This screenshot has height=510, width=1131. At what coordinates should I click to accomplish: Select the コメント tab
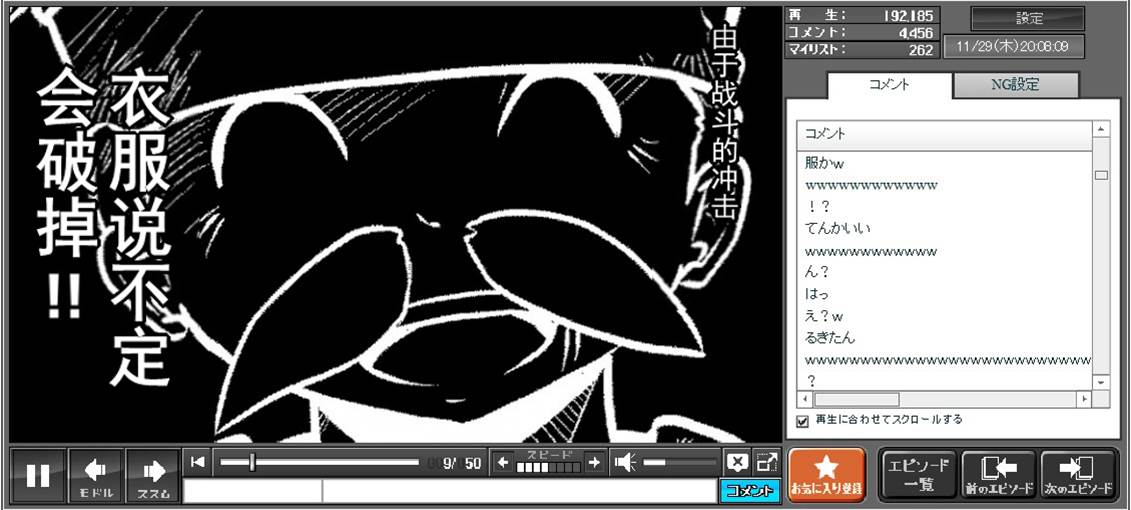coord(889,85)
